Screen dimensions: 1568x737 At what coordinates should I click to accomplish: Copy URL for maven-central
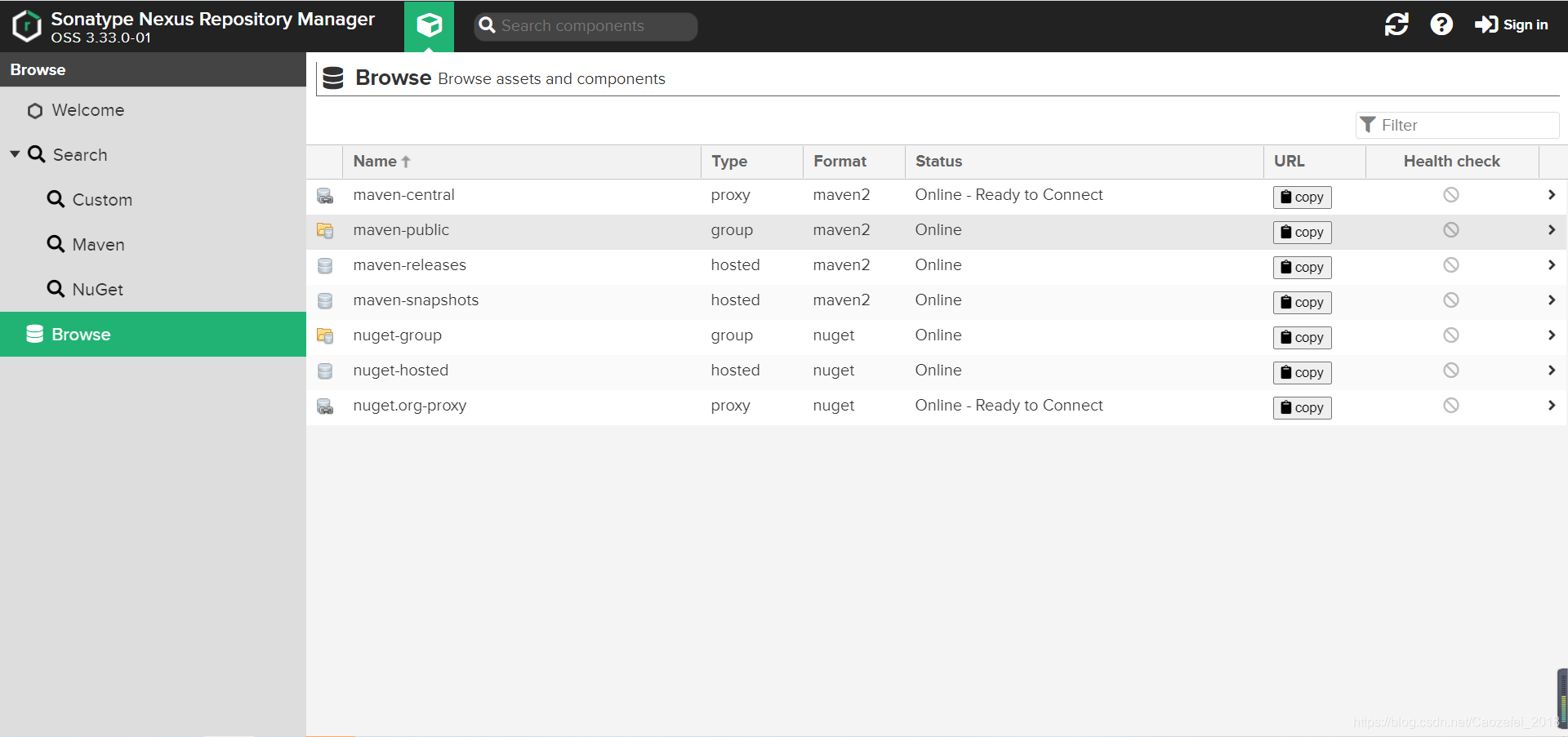tap(1302, 197)
